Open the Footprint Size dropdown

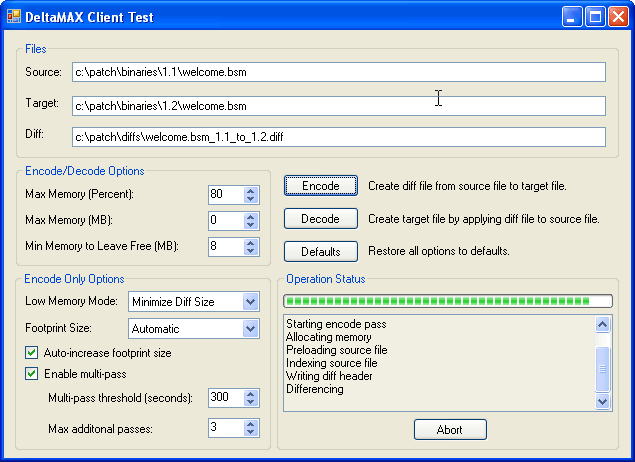point(251,329)
